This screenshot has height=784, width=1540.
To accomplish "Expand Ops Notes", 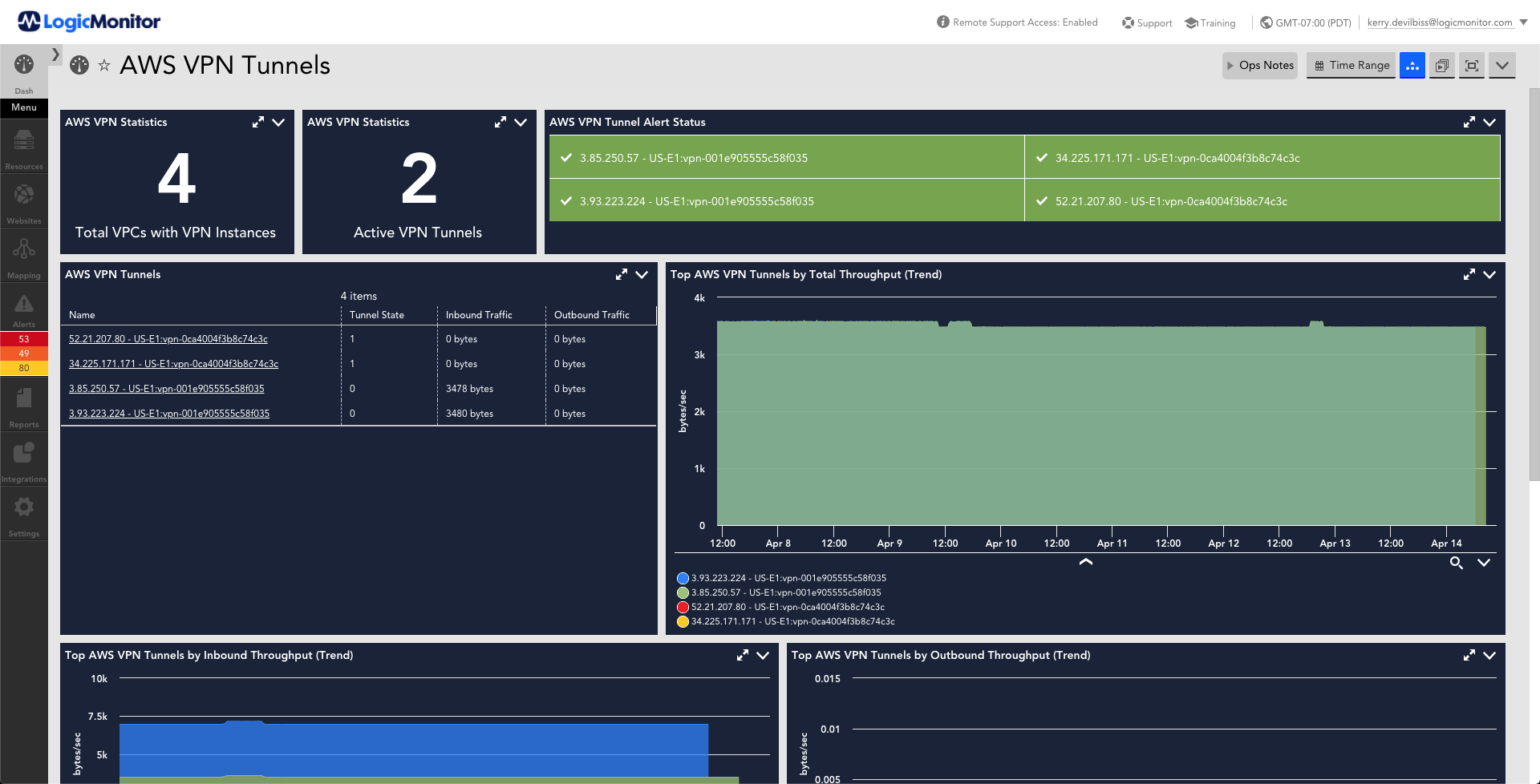I will pyautogui.click(x=1259, y=65).
